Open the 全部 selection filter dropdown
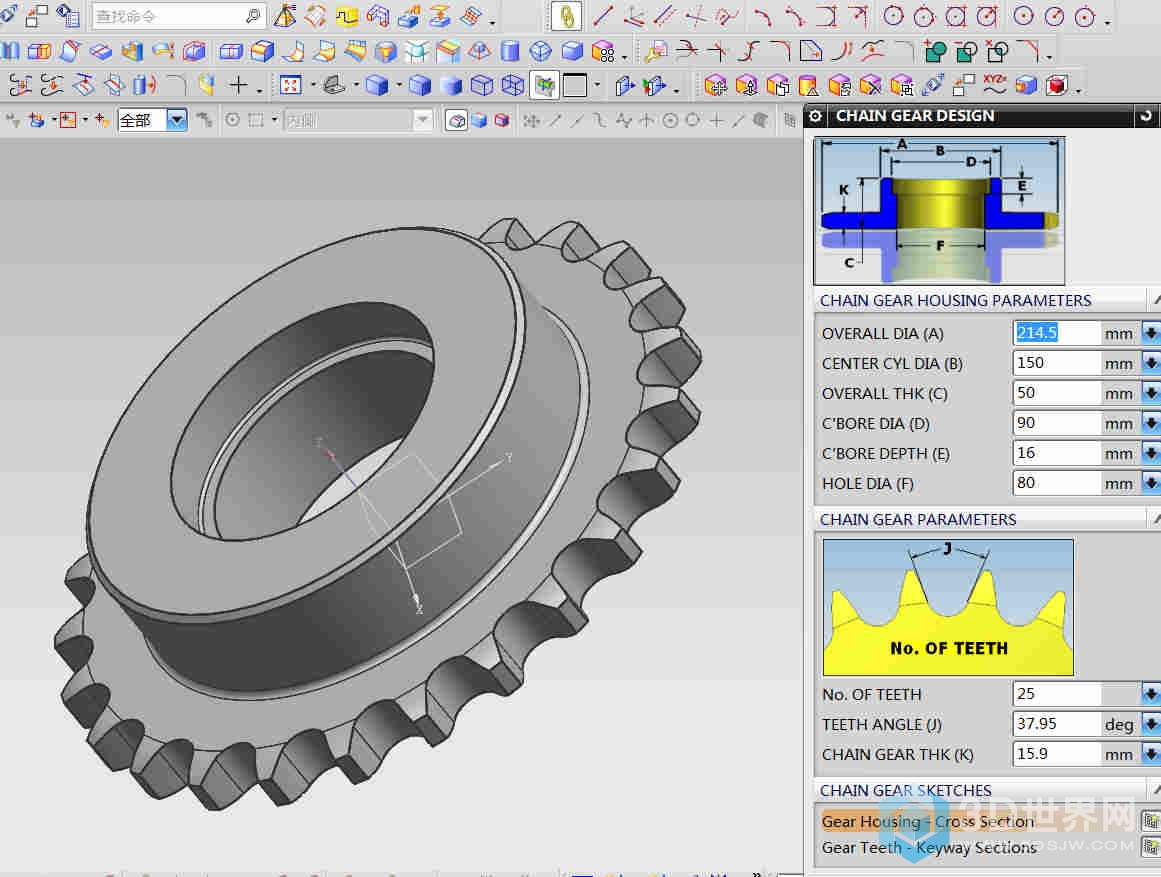1161x877 pixels. pyautogui.click(x=177, y=121)
